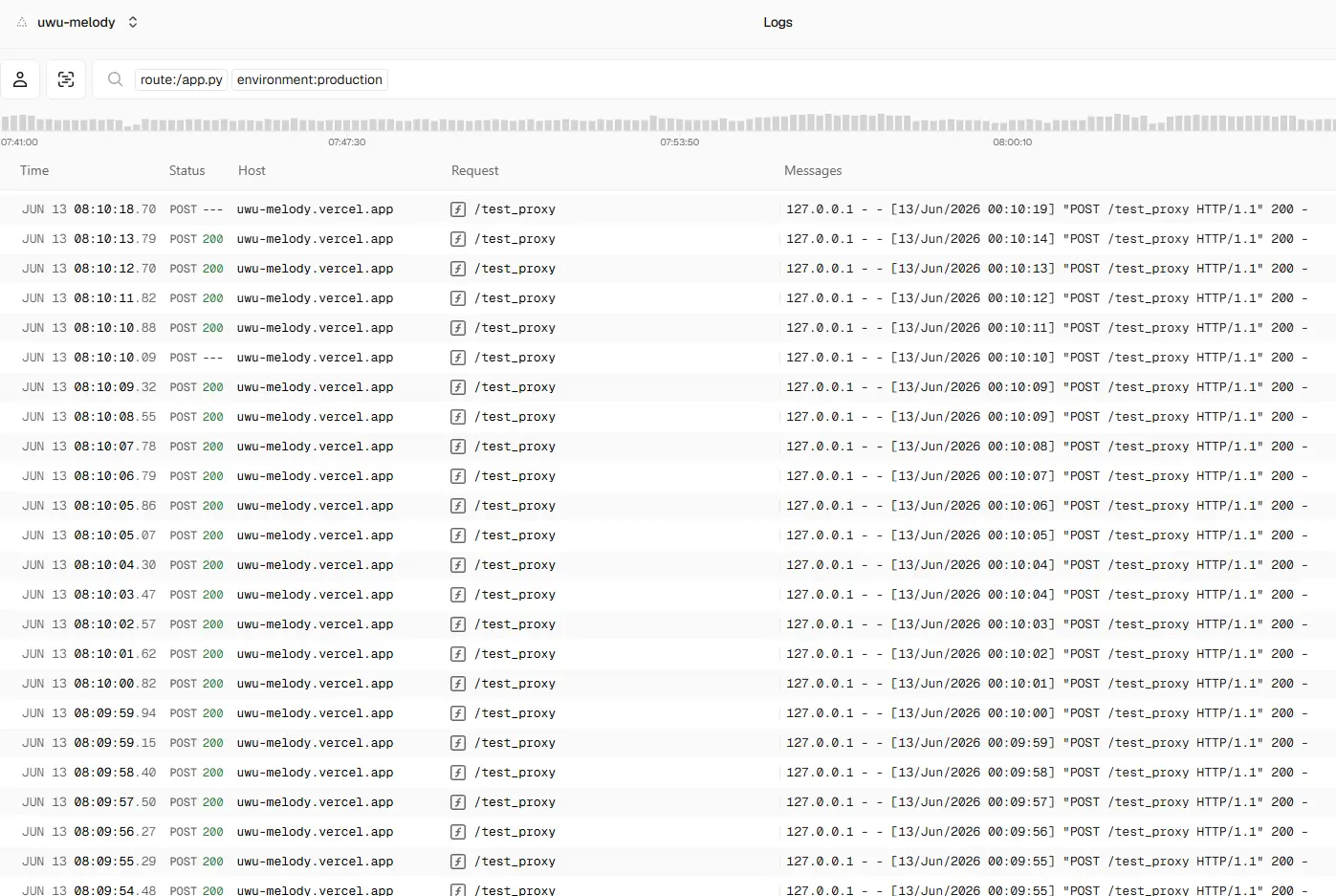Click /test_proxy request in 08:09:55.29 row
This screenshot has width=1336, height=896.
(x=515, y=862)
